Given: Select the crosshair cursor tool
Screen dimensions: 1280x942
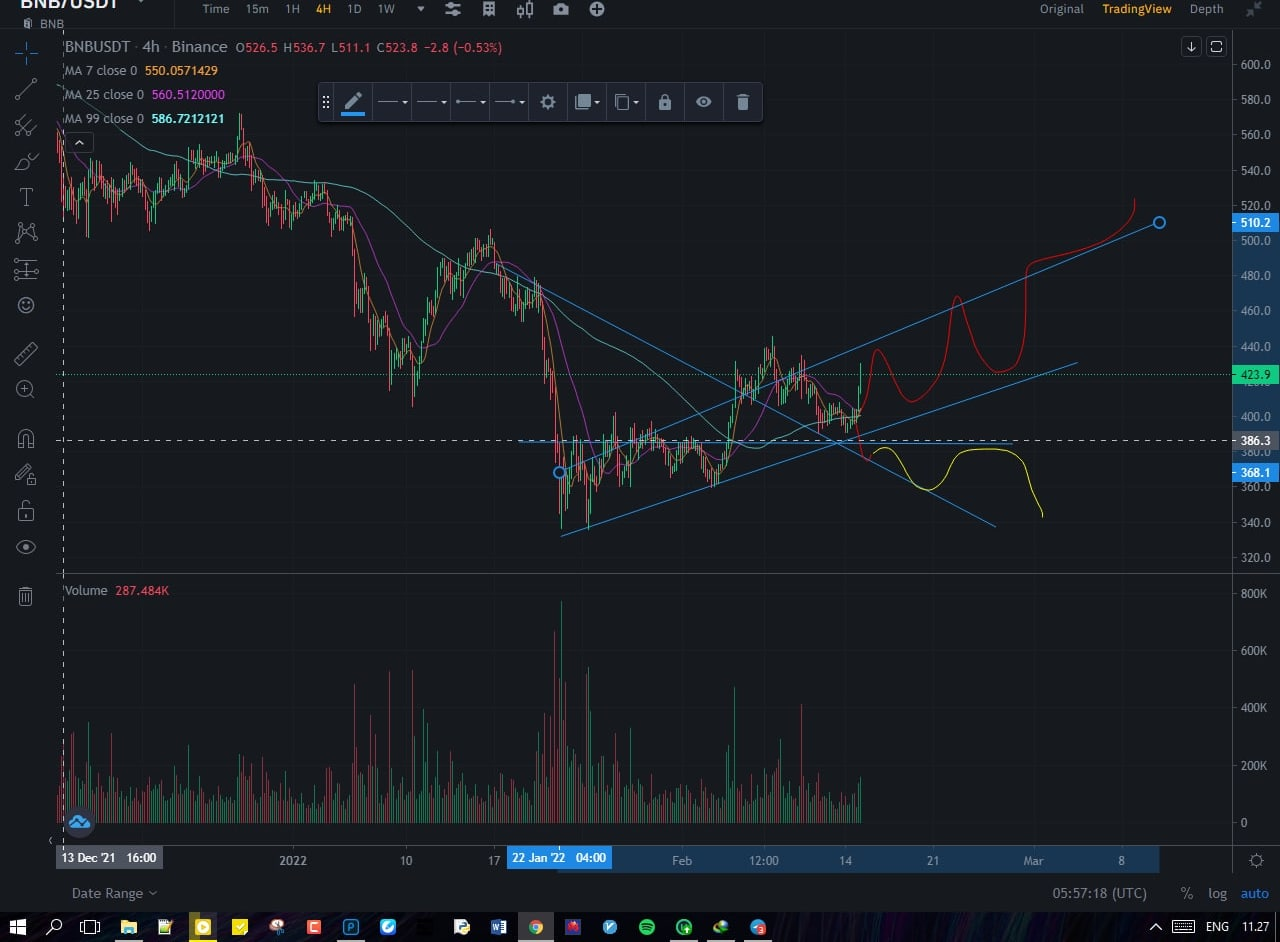Looking at the screenshot, I should point(26,53).
